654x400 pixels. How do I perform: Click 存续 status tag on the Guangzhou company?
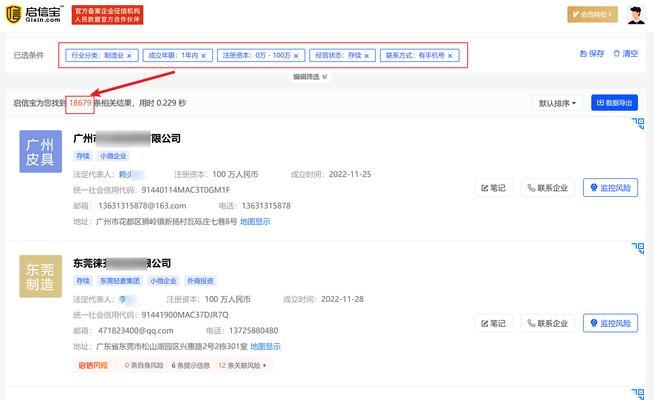coord(83,156)
